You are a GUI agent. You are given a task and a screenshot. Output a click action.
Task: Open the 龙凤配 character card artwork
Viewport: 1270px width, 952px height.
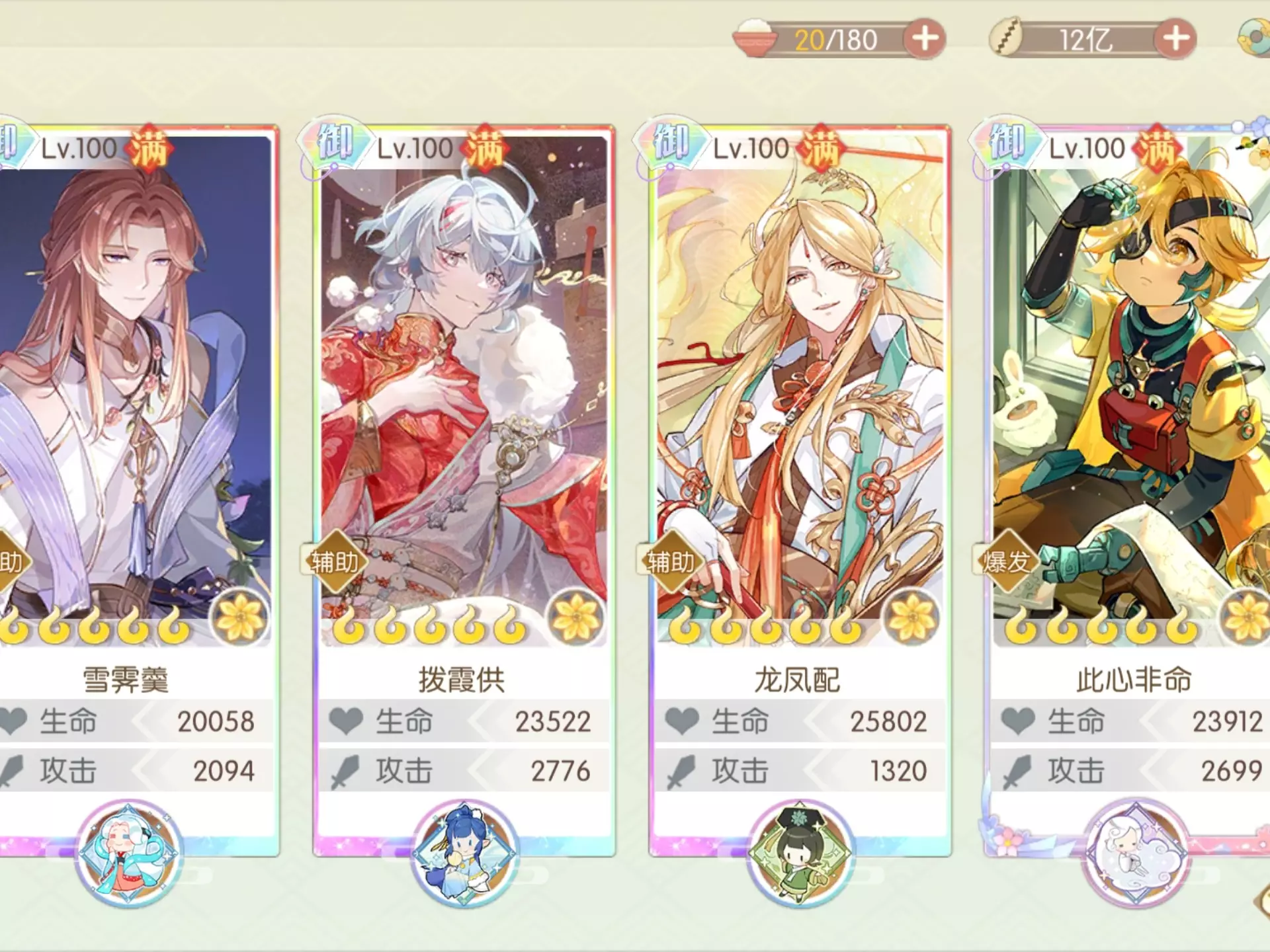pos(800,390)
